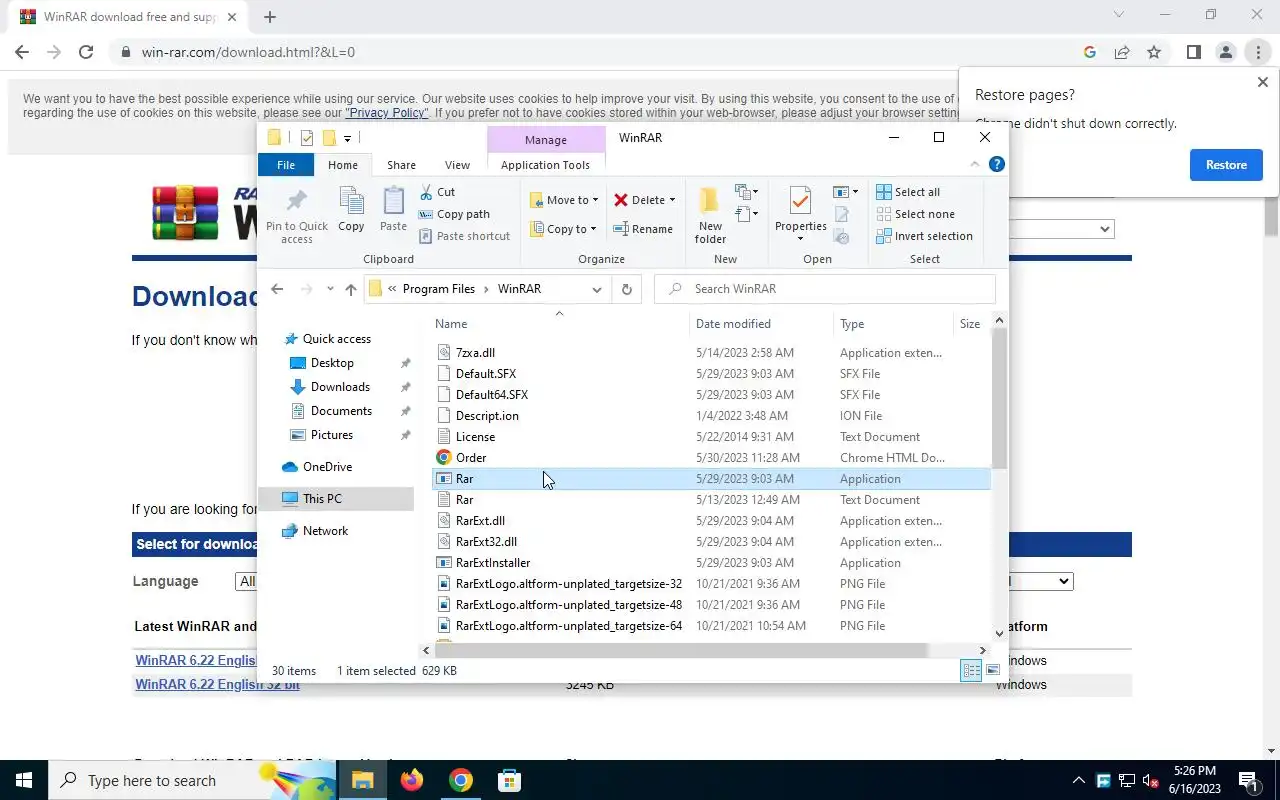This screenshot has width=1280, height=800.
Task: Expand the Delete dropdown arrow
Action: [x=672, y=200]
